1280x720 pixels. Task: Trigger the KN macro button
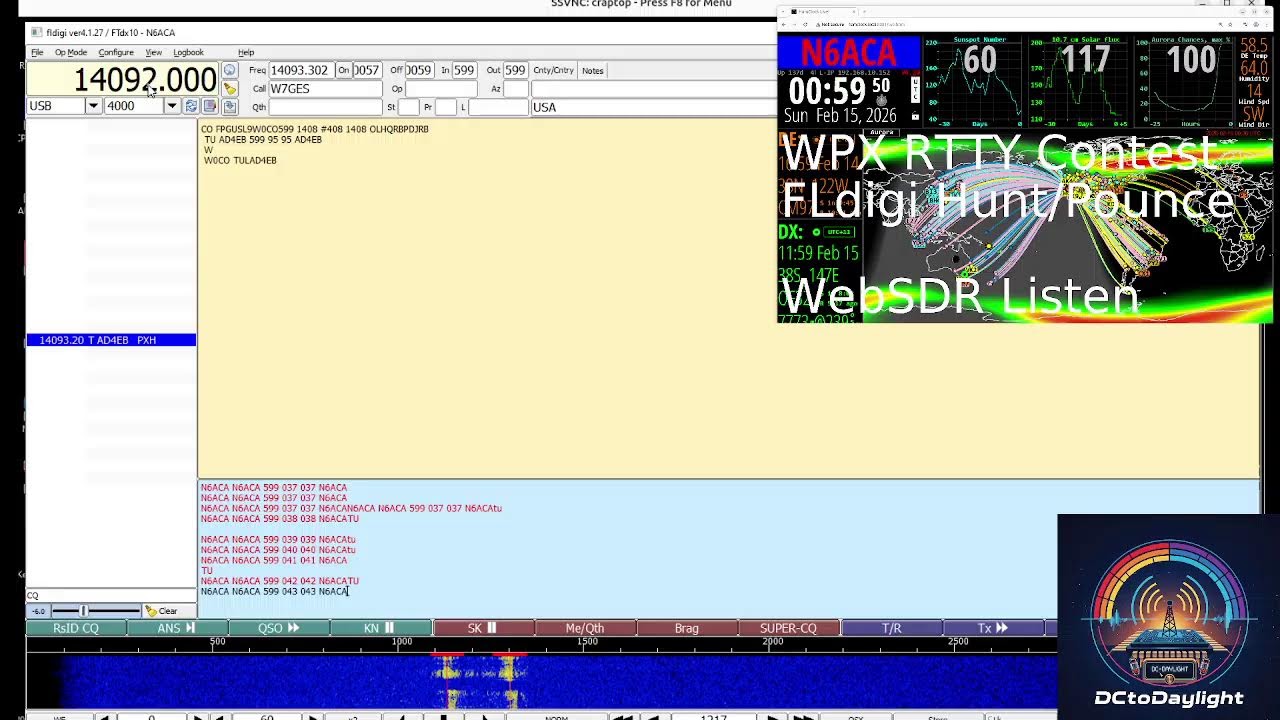point(381,628)
